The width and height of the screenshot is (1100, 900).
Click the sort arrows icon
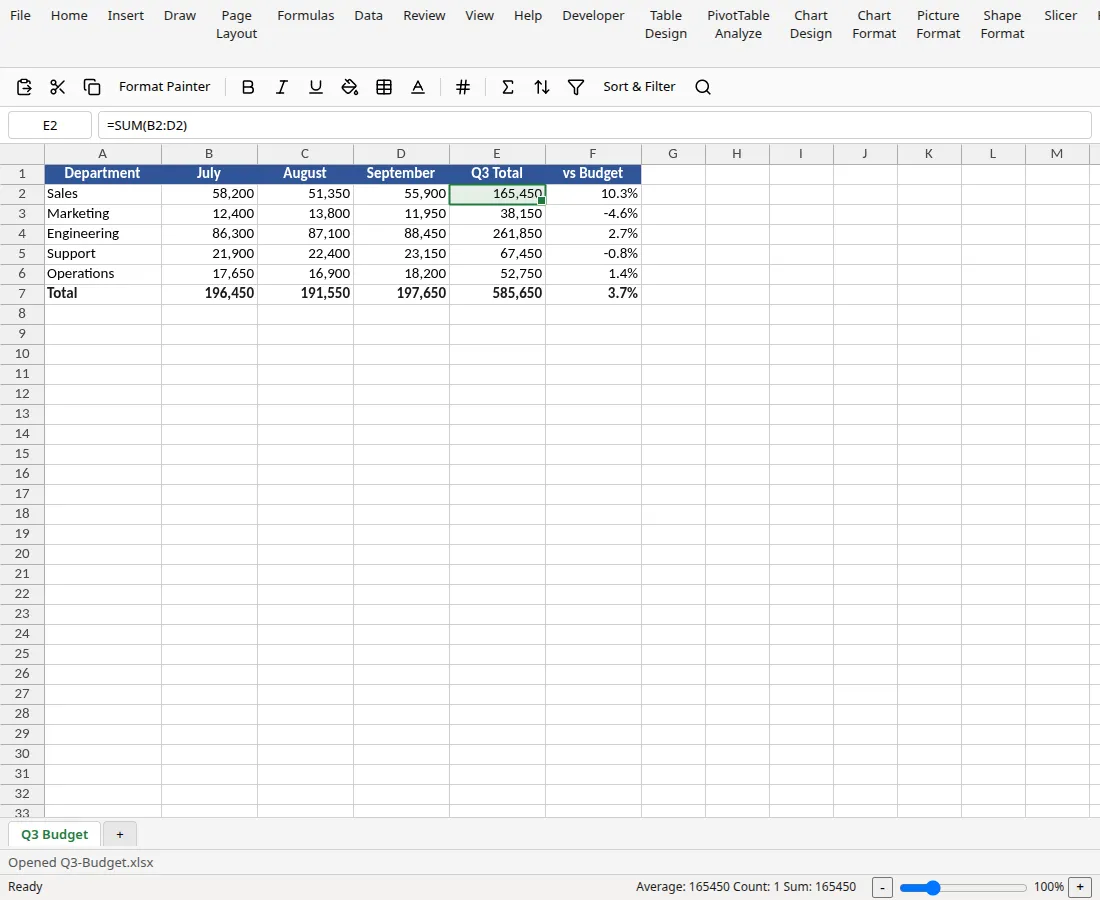(x=542, y=87)
